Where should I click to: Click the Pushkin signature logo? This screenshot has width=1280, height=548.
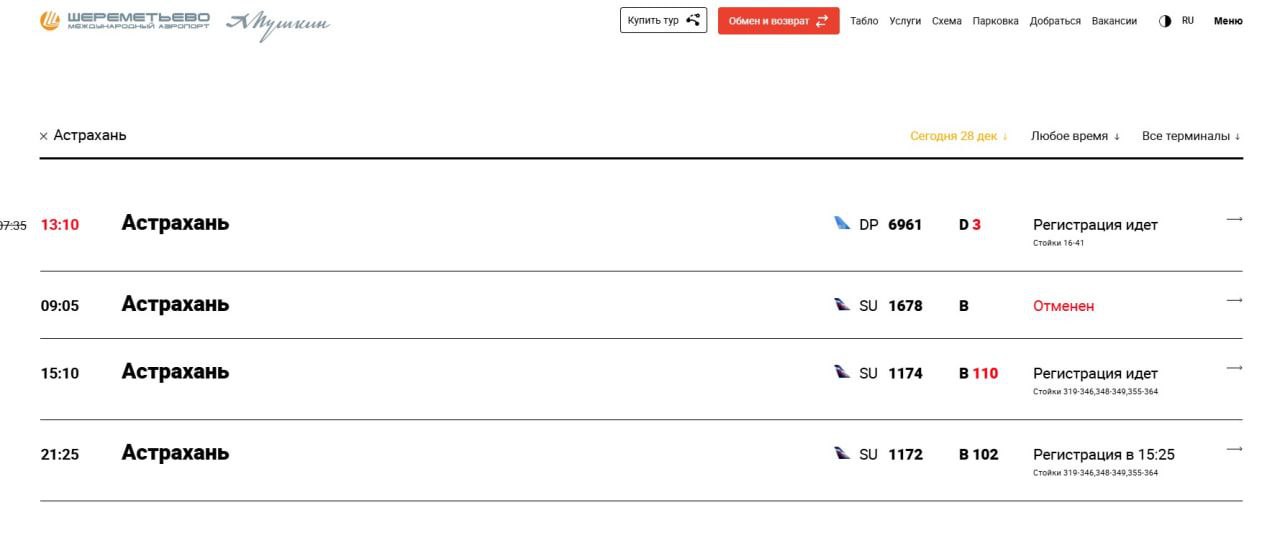(278, 23)
